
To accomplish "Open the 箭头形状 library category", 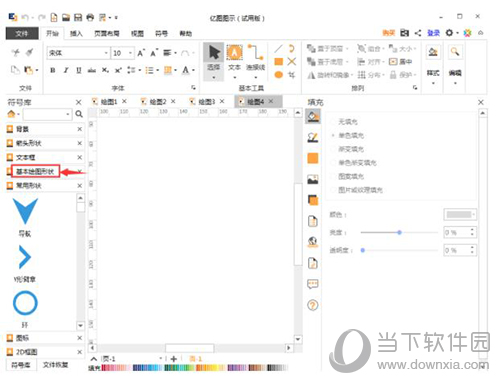I will click(29, 143).
